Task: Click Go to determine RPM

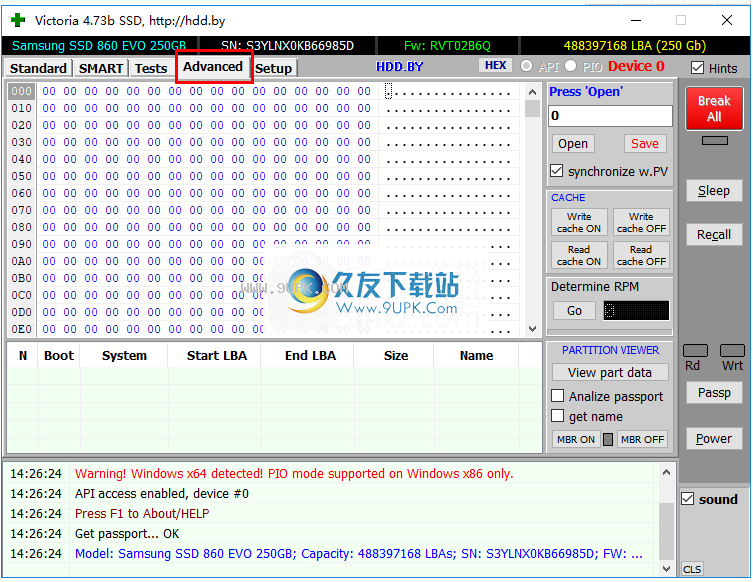Action: click(574, 311)
